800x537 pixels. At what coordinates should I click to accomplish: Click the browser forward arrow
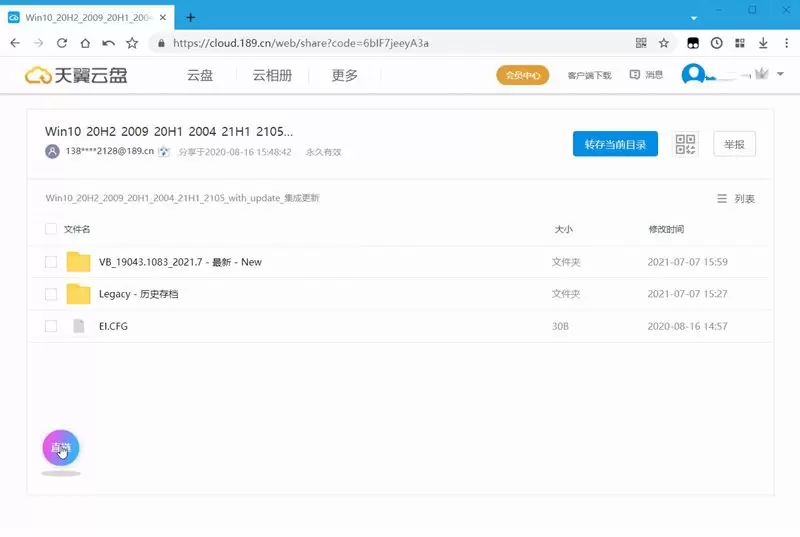coord(38,43)
